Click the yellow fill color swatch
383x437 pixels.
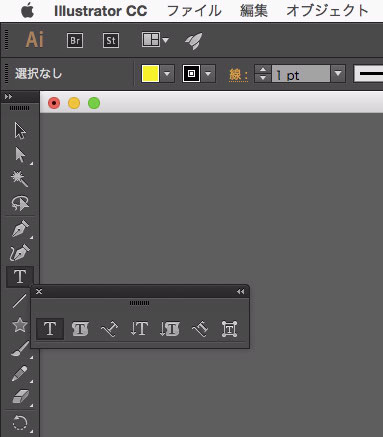[x=150, y=73]
